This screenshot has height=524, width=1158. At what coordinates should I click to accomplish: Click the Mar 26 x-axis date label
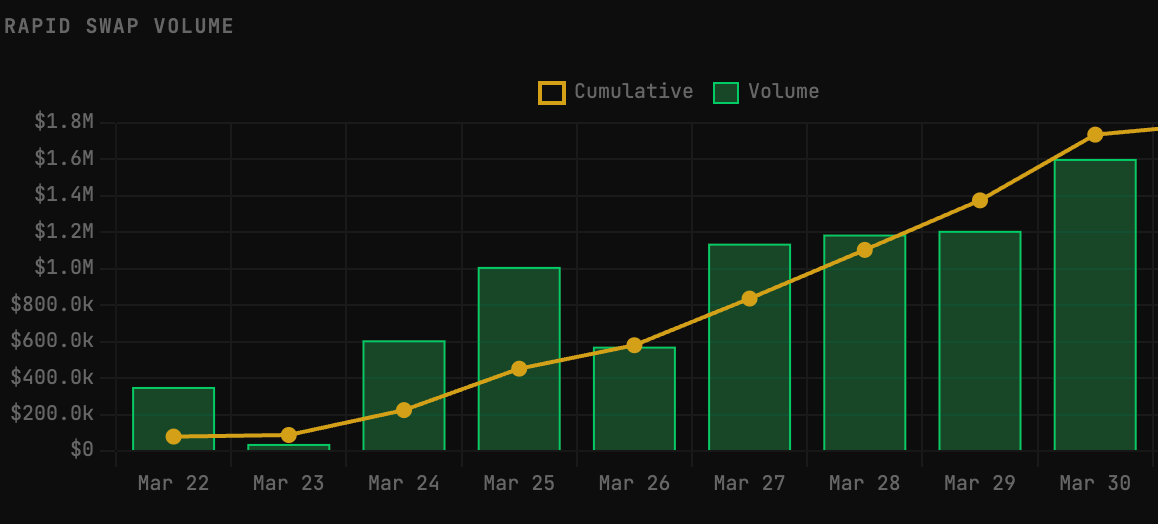[x=634, y=483]
